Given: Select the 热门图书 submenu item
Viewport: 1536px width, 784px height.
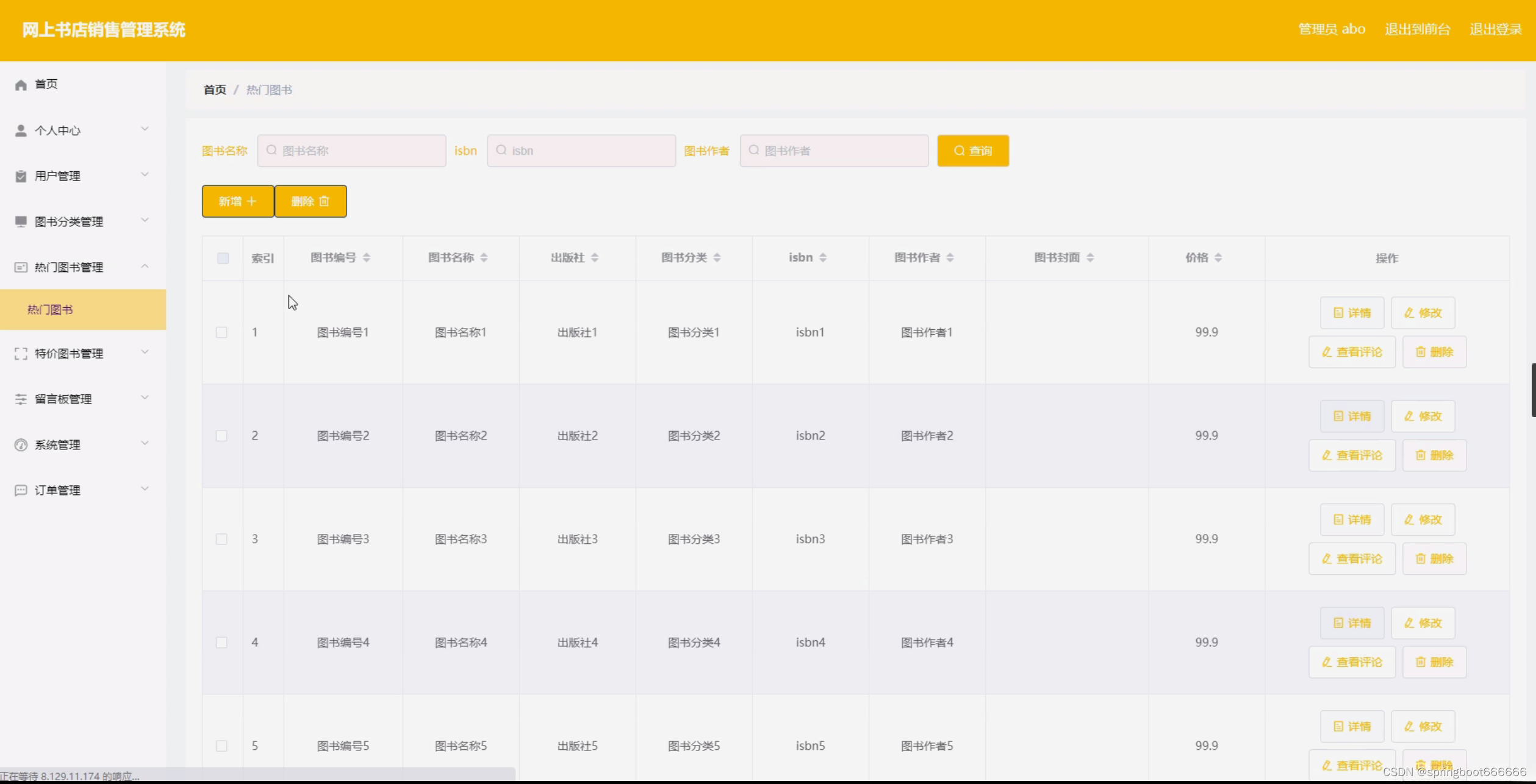Looking at the screenshot, I should click(51, 310).
